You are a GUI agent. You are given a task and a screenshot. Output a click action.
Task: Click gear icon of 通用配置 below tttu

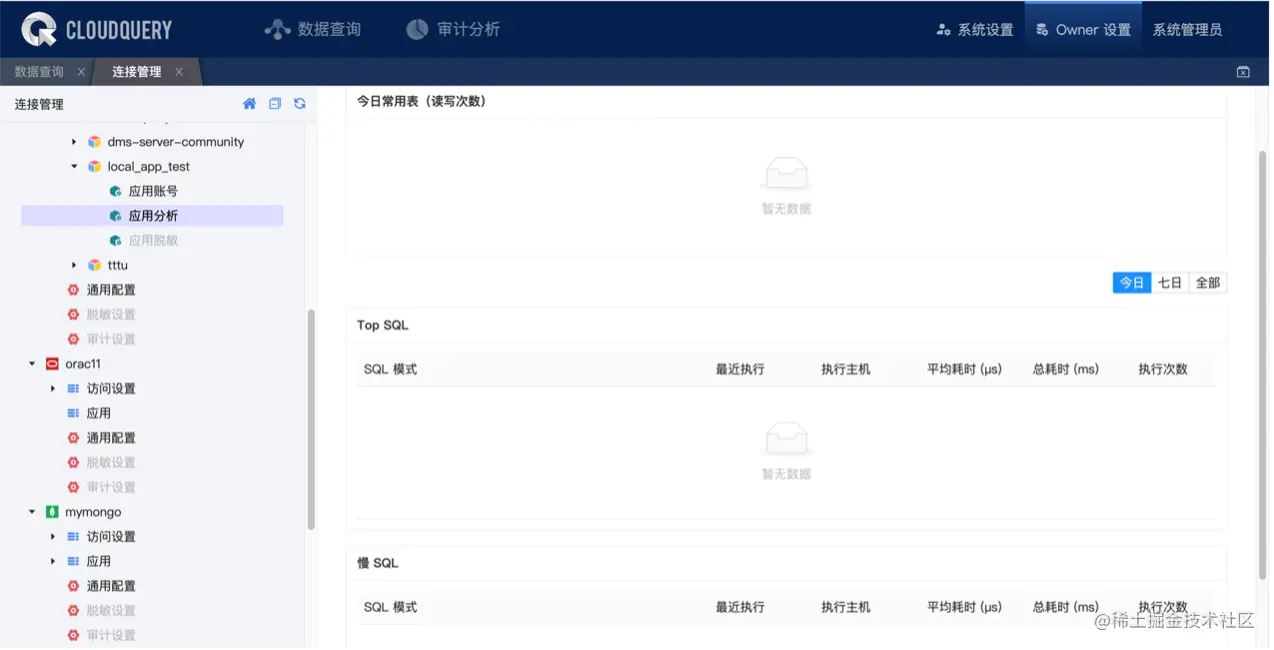(73, 290)
